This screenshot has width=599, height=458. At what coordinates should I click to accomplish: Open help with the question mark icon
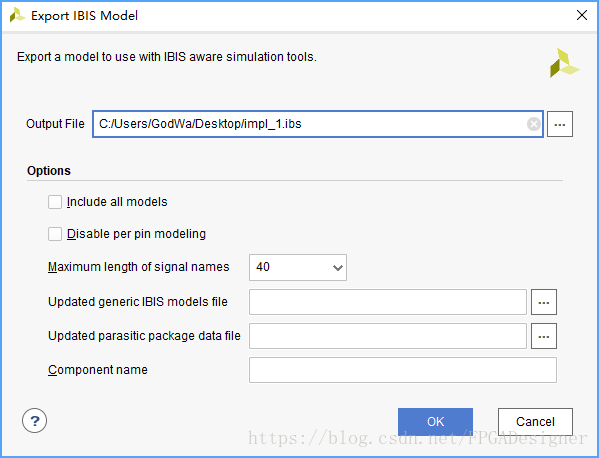pyautogui.click(x=34, y=421)
